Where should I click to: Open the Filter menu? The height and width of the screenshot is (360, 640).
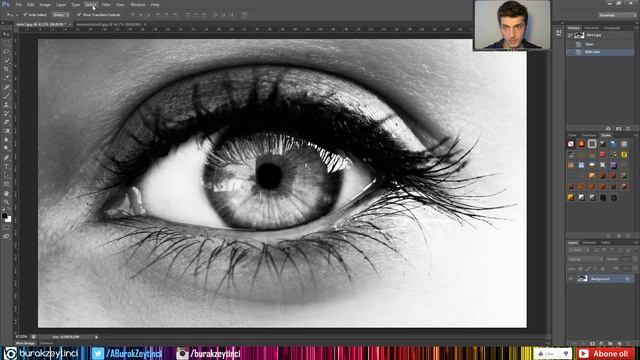click(x=106, y=4)
